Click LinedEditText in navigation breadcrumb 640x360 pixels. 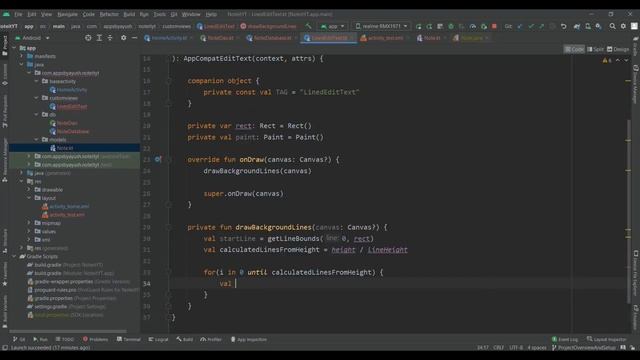[216, 26]
